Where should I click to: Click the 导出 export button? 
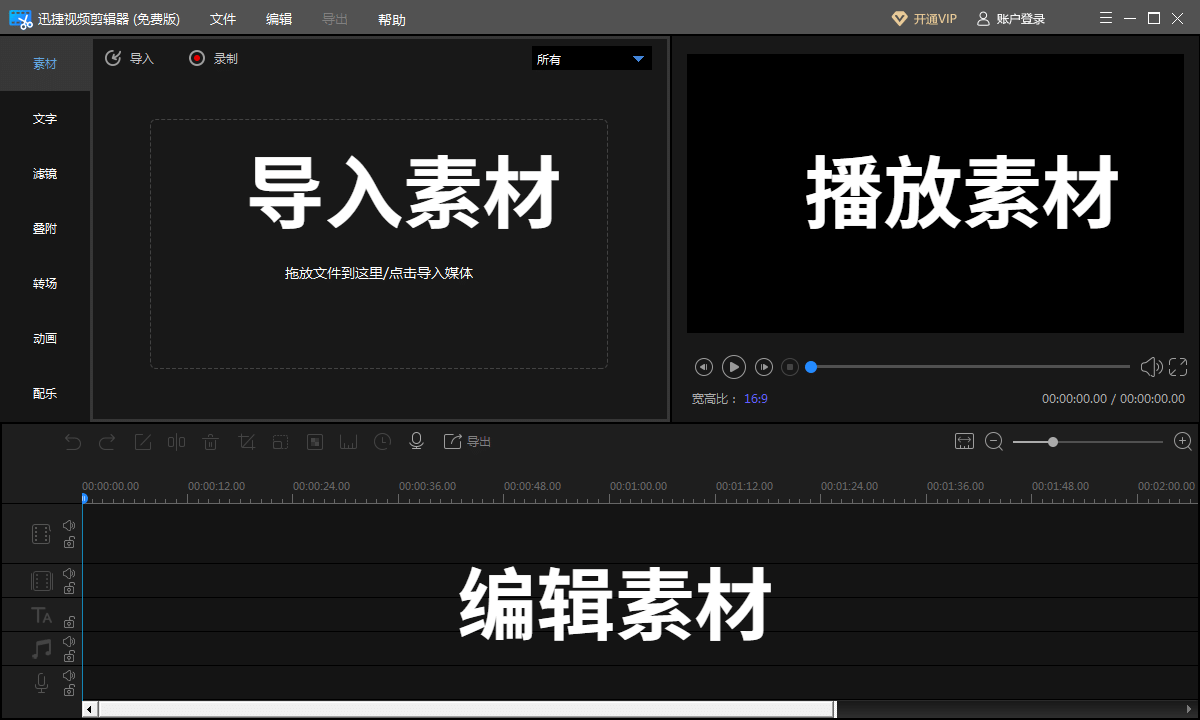click(468, 441)
